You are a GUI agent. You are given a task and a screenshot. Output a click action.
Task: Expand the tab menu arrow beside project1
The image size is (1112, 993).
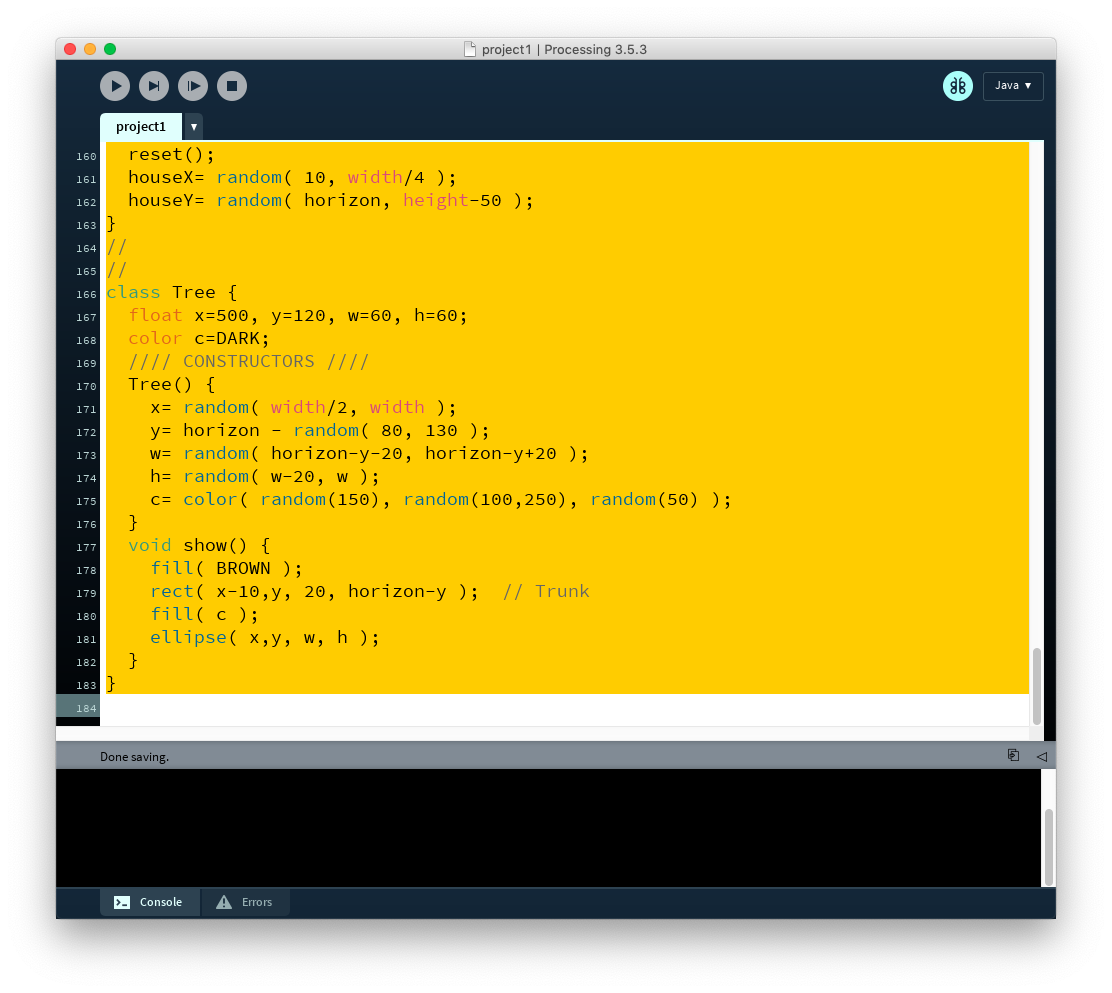pos(193,127)
